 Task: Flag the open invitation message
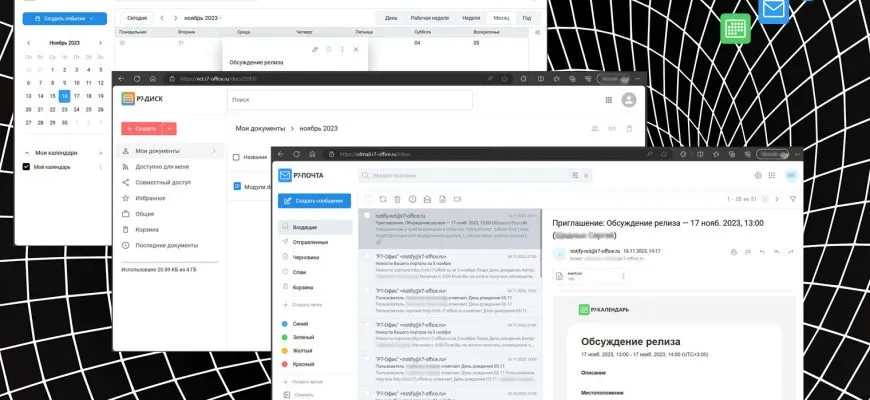click(x=748, y=252)
